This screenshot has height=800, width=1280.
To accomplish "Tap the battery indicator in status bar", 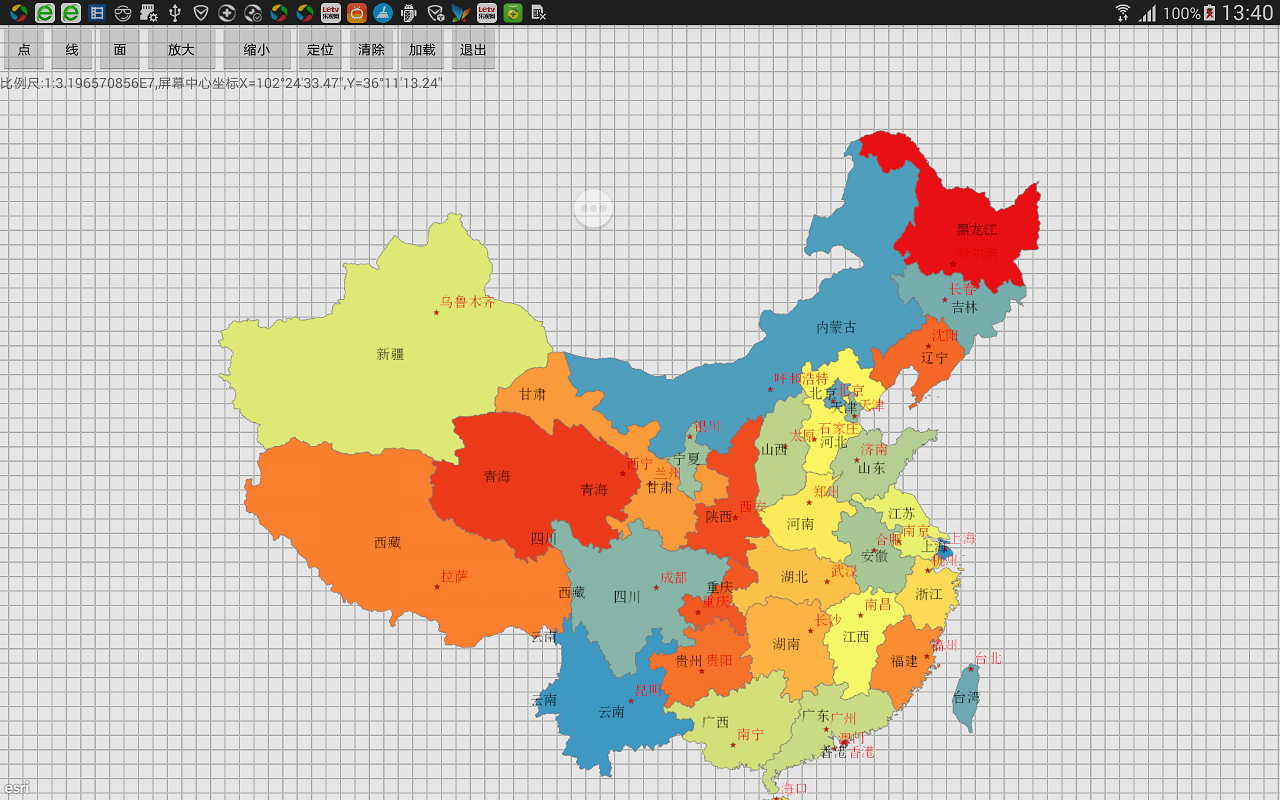I will (1209, 13).
